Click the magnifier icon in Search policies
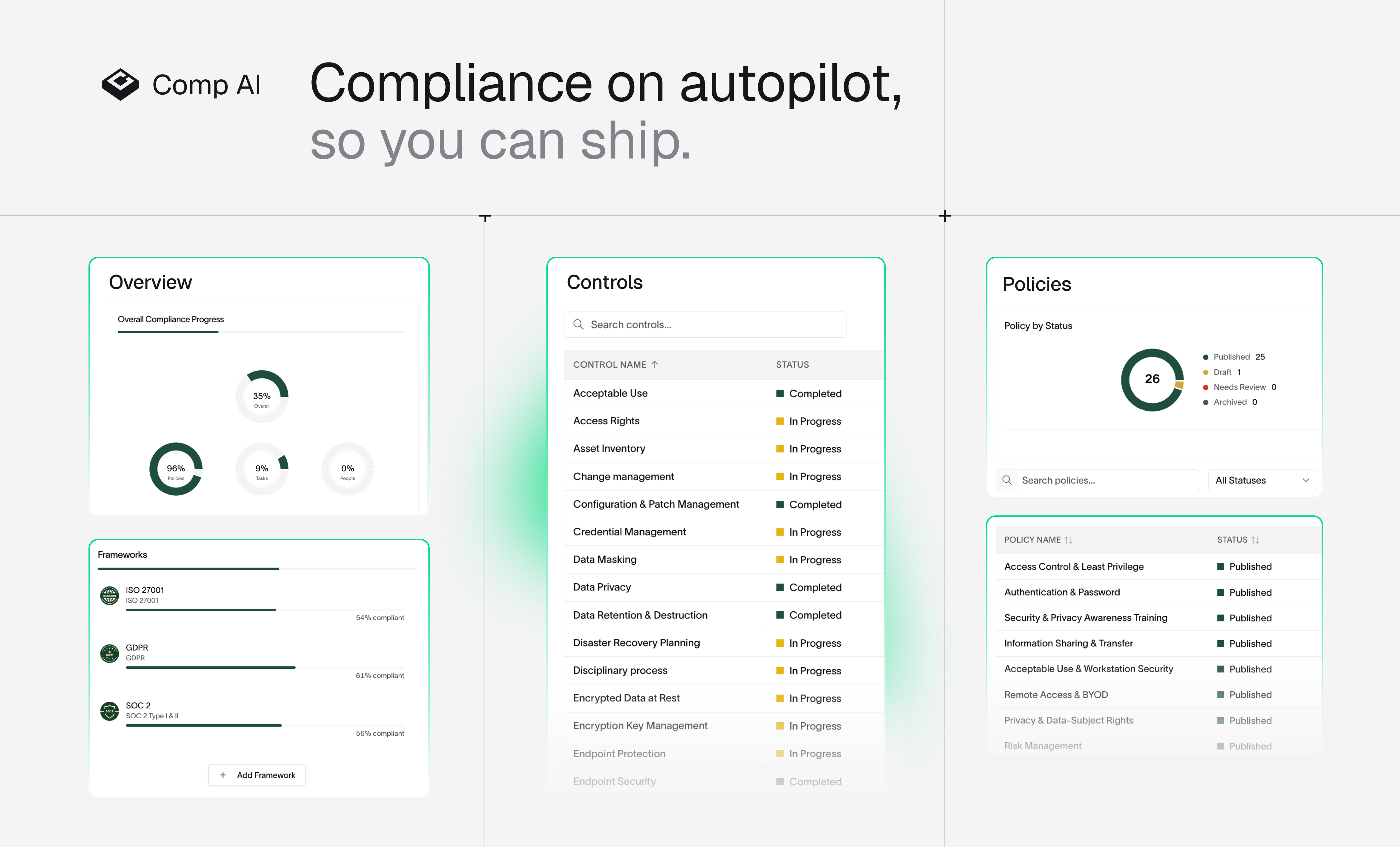Image resolution: width=1400 pixels, height=847 pixels. click(1007, 480)
